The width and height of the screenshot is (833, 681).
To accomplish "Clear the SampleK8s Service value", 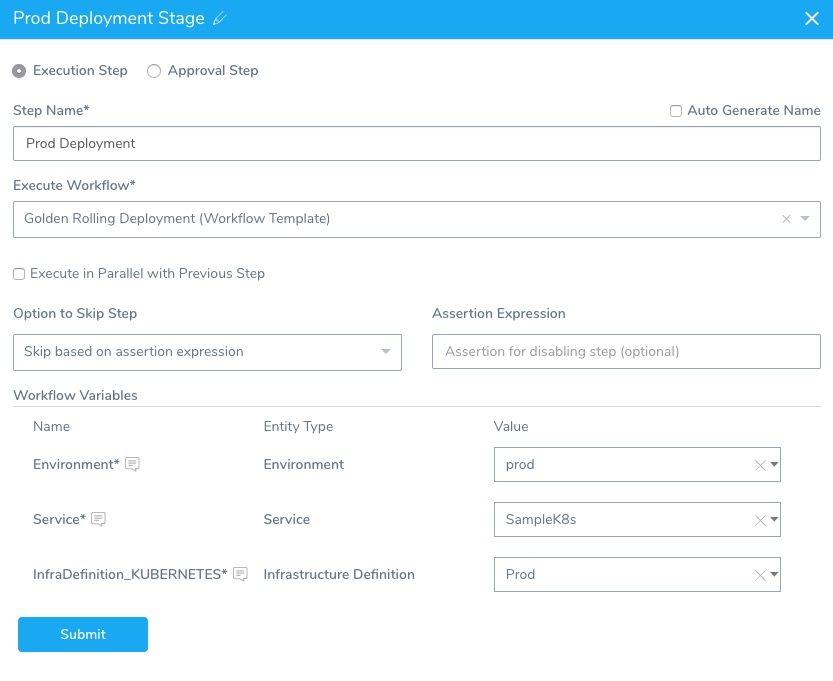I will pos(760,520).
